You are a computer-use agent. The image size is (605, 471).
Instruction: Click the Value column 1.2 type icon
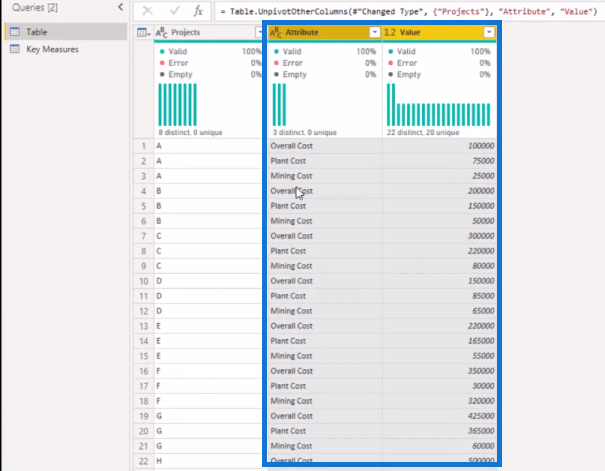click(x=390, y=32)
